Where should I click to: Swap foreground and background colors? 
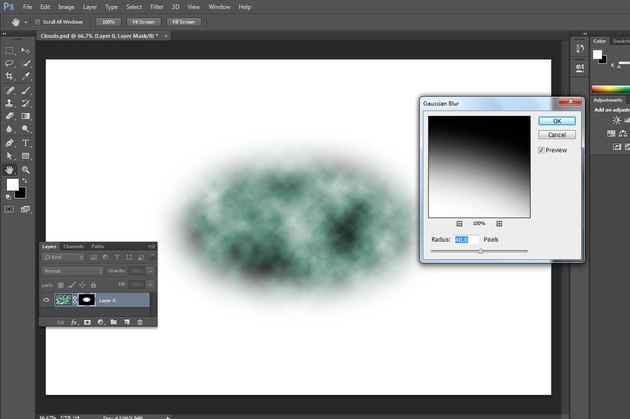tap(25, 181)
